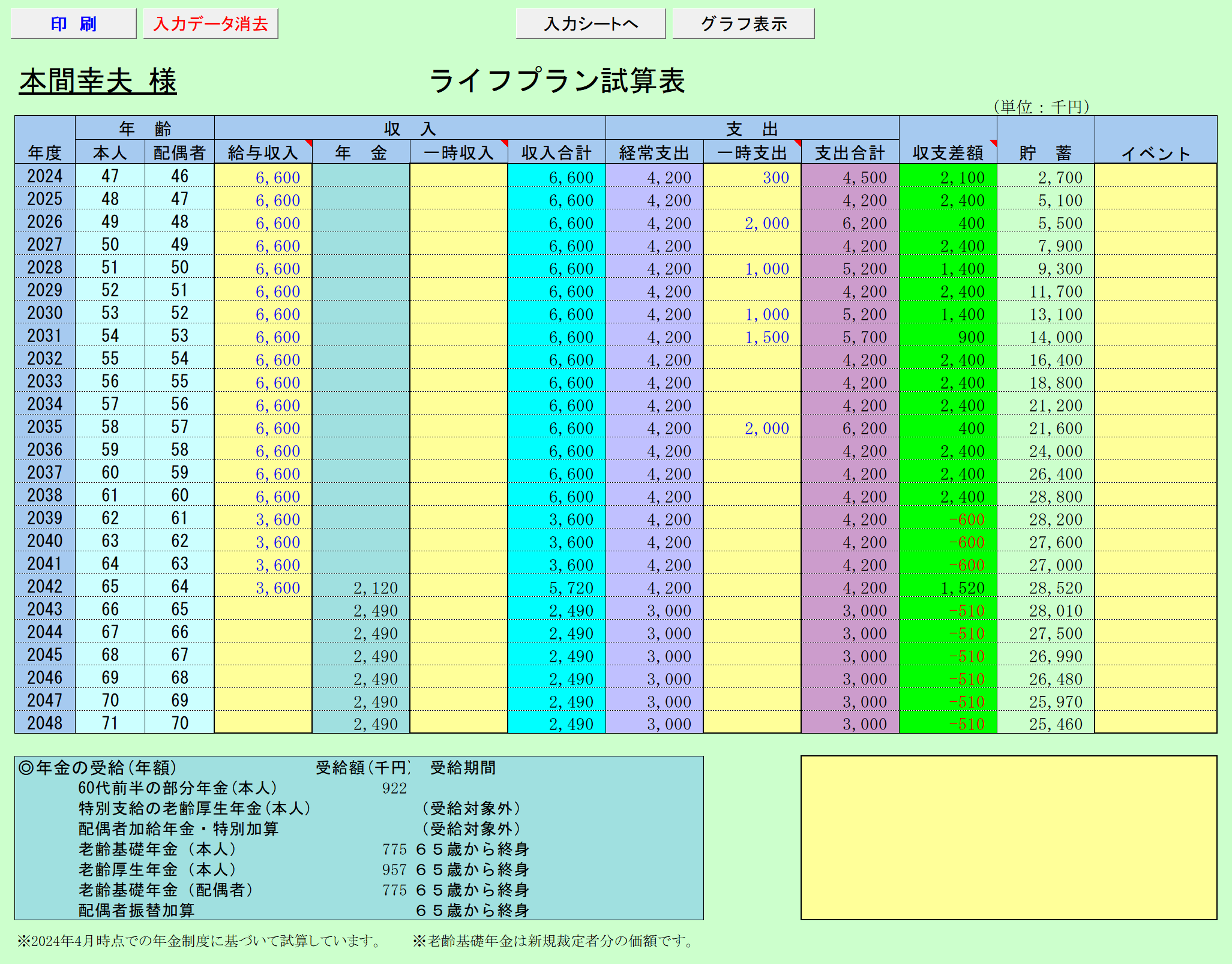
Task: Click the 給与収入 column header
Action: [x=263, y=152]
